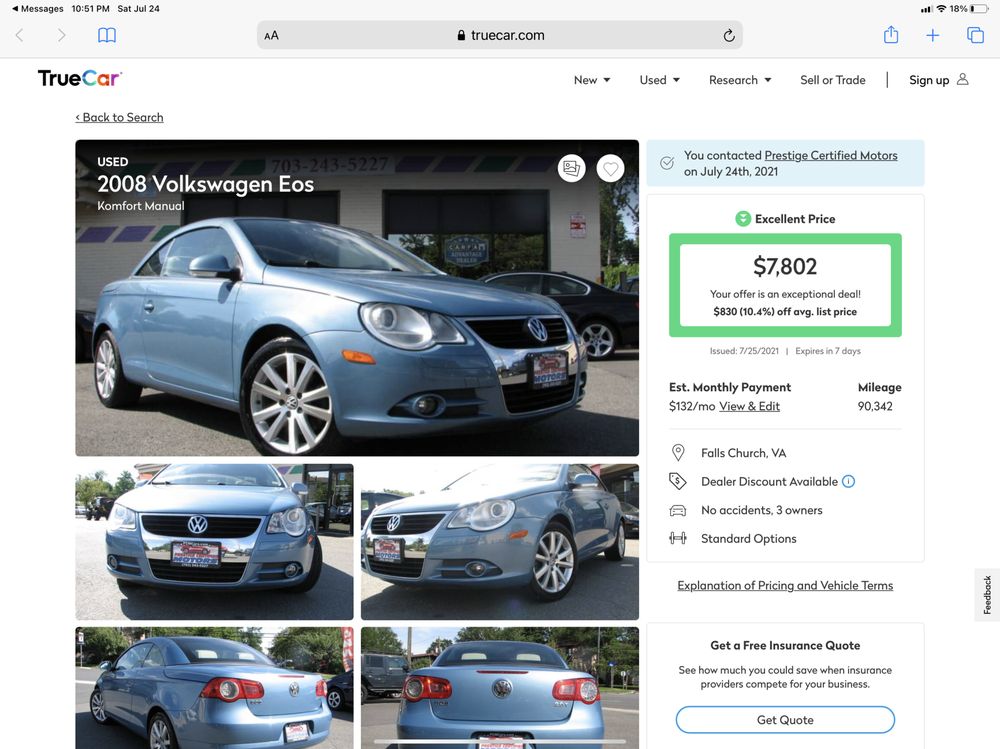The width and height of the screenshot is (1000, 749).
Task: Open the Research dropdown menu
Action: coord(740,80)
